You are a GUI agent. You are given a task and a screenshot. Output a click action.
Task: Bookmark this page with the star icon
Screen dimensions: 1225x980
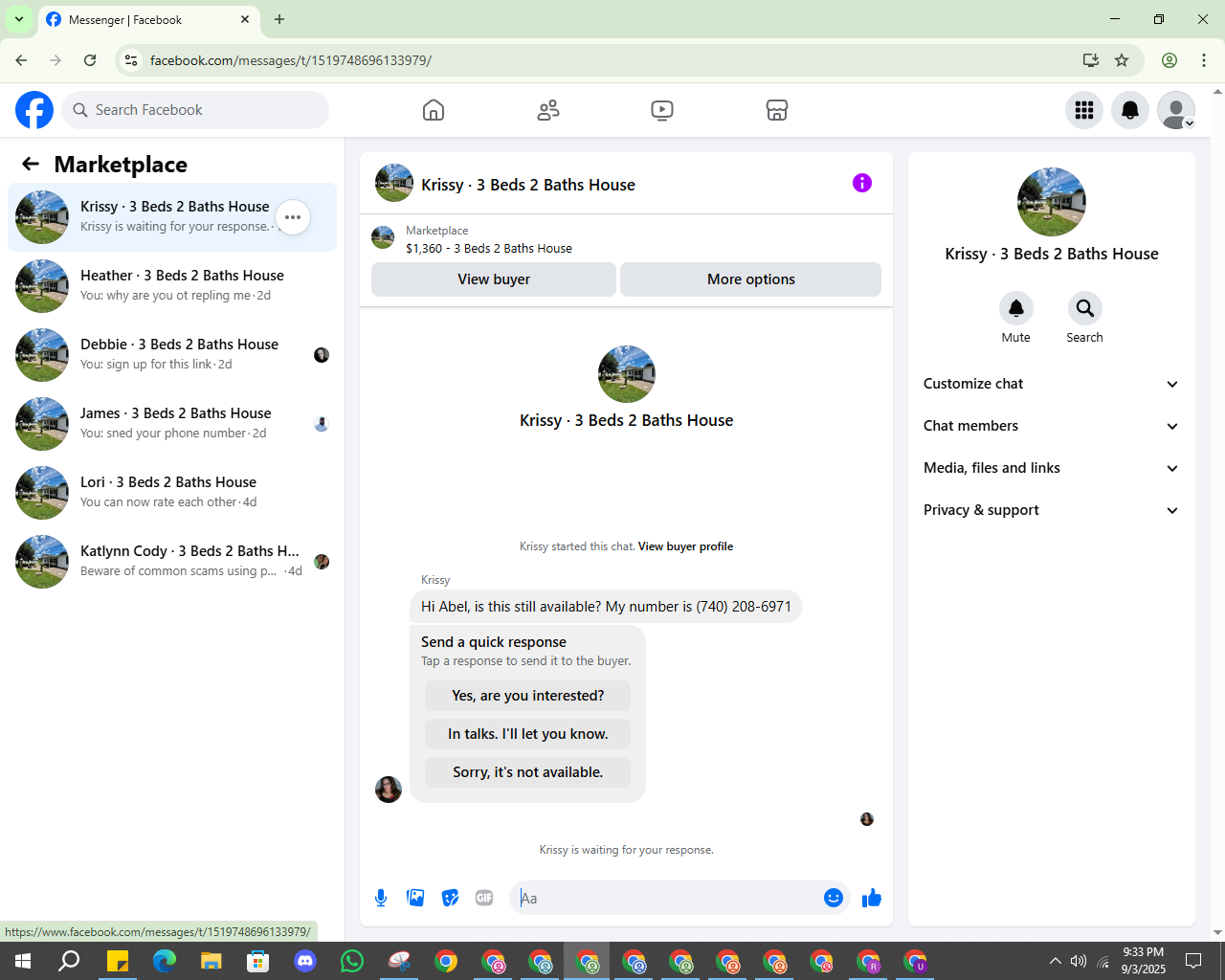[1122, 60]
